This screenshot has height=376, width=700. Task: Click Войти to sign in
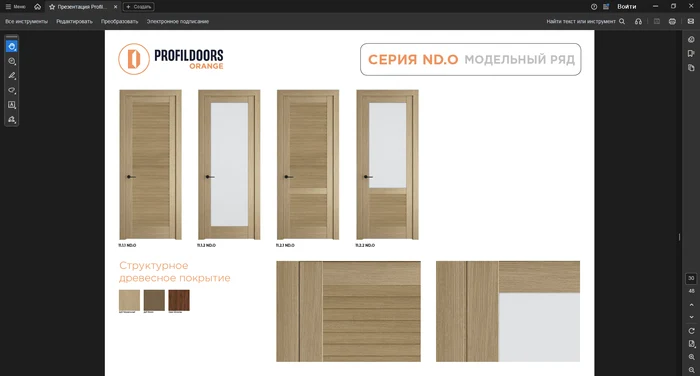627,7
